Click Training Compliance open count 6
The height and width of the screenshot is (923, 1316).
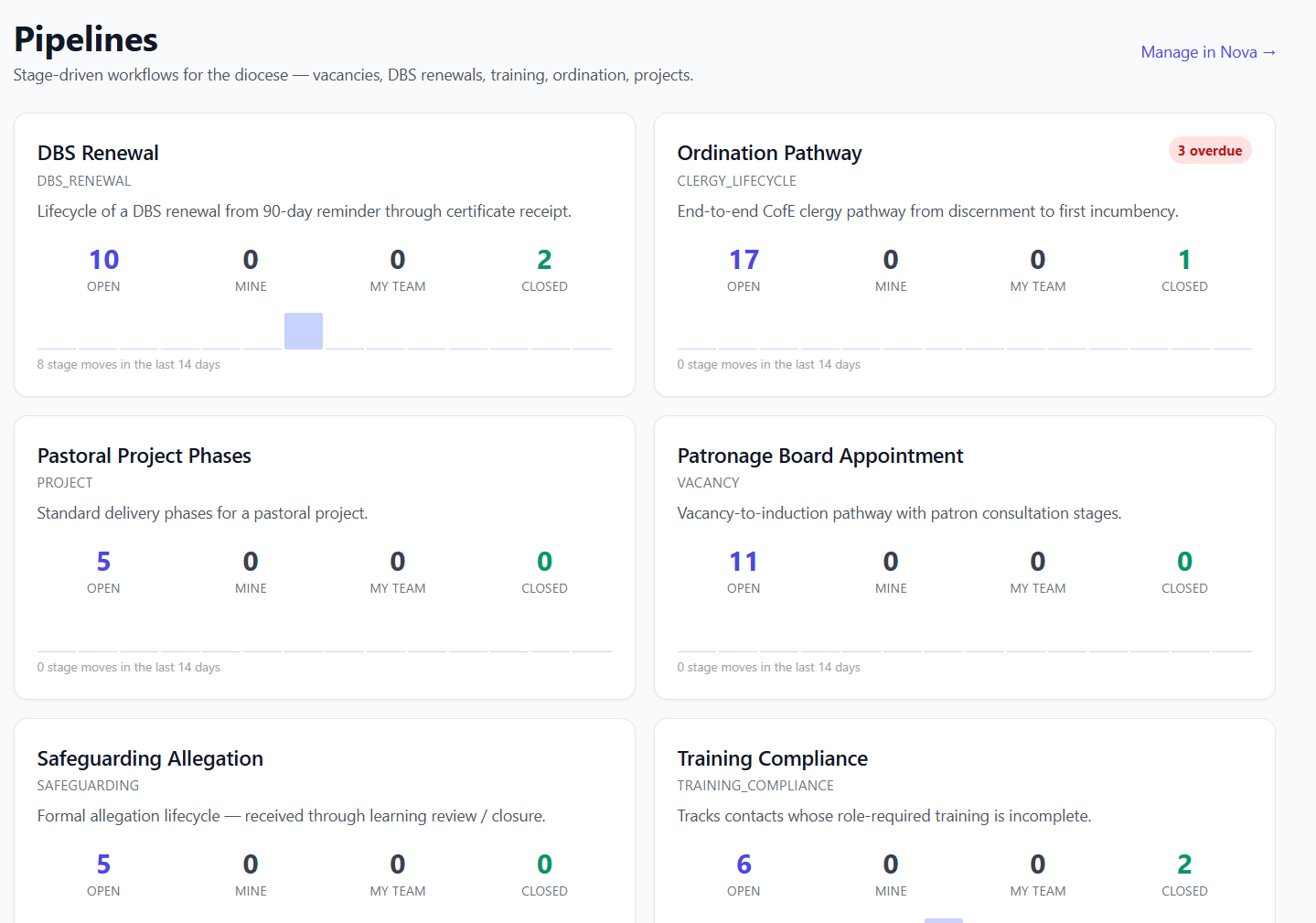click(x=744, y=864)
